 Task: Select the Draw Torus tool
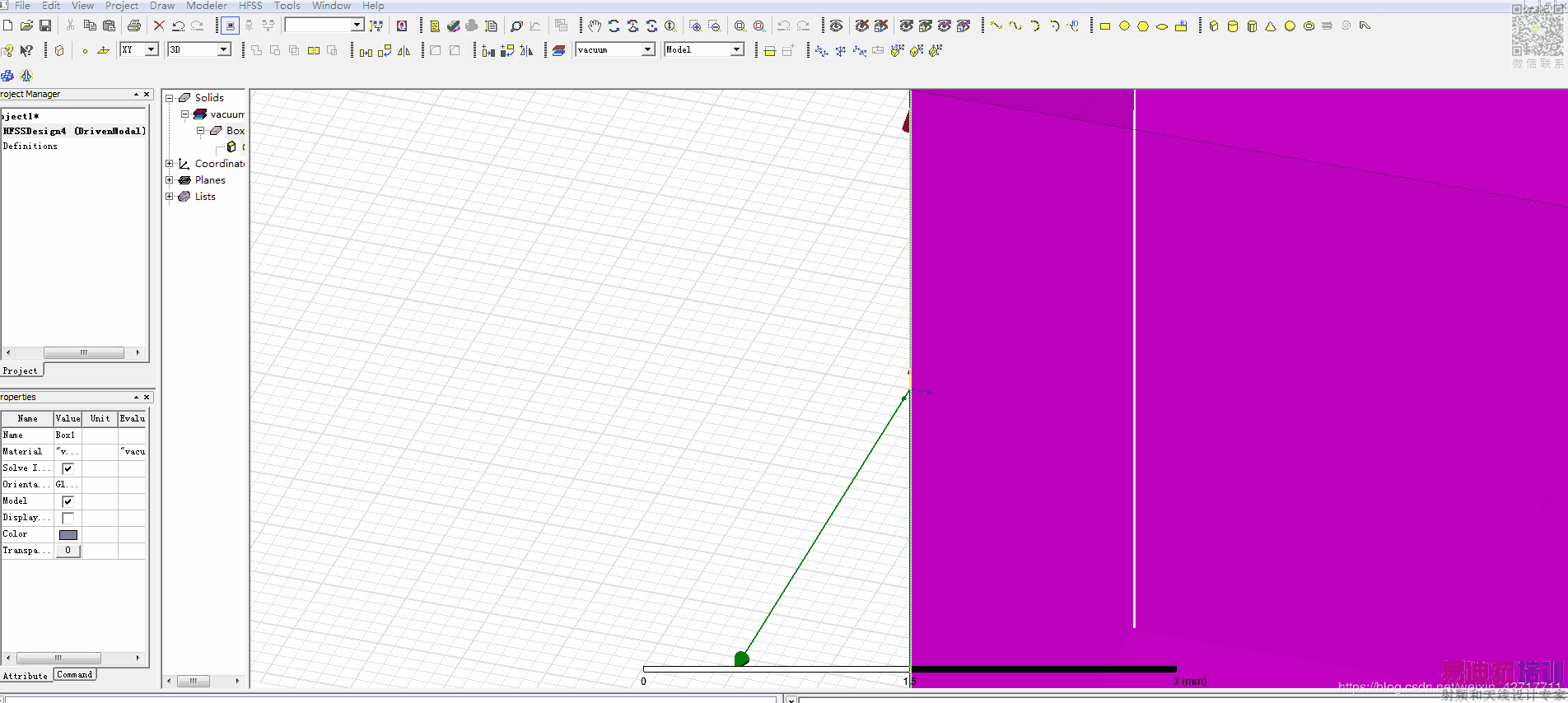tap(1309, 26)
